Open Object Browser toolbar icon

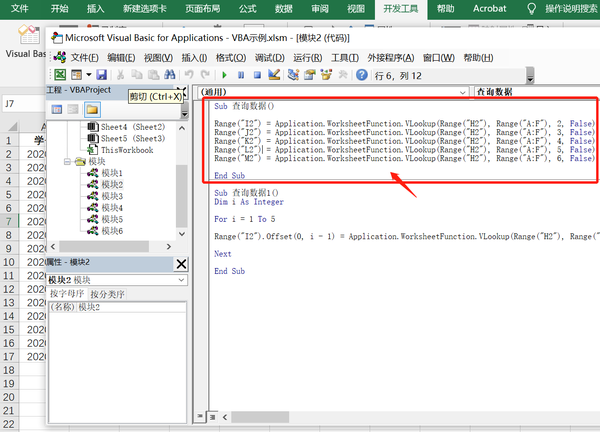[x=326, y=75]
